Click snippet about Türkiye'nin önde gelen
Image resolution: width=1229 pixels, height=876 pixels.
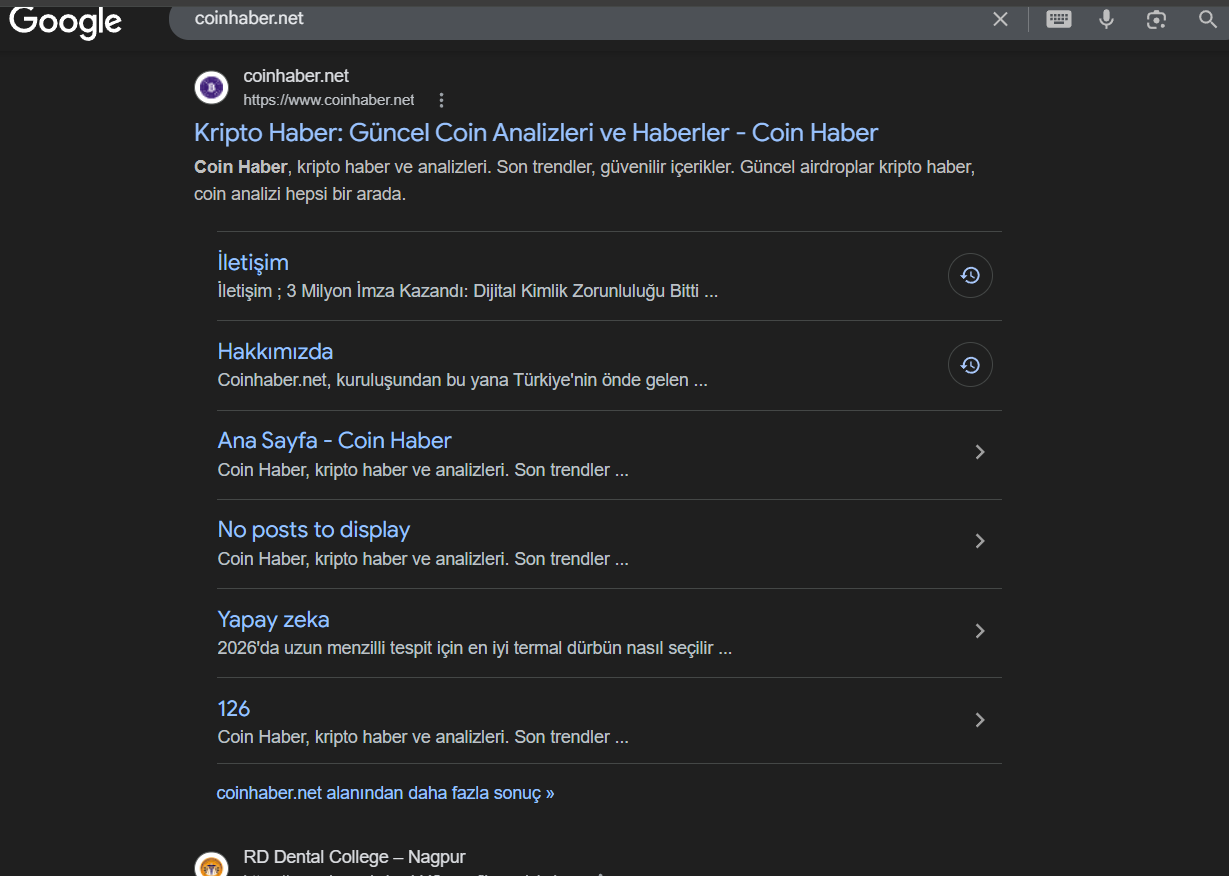pos(462,381)
